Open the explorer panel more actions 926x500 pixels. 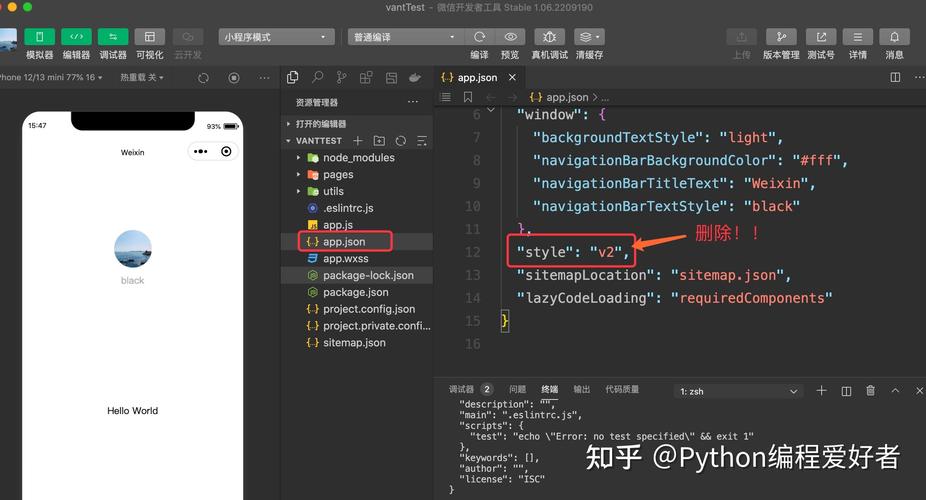(413, 102)
